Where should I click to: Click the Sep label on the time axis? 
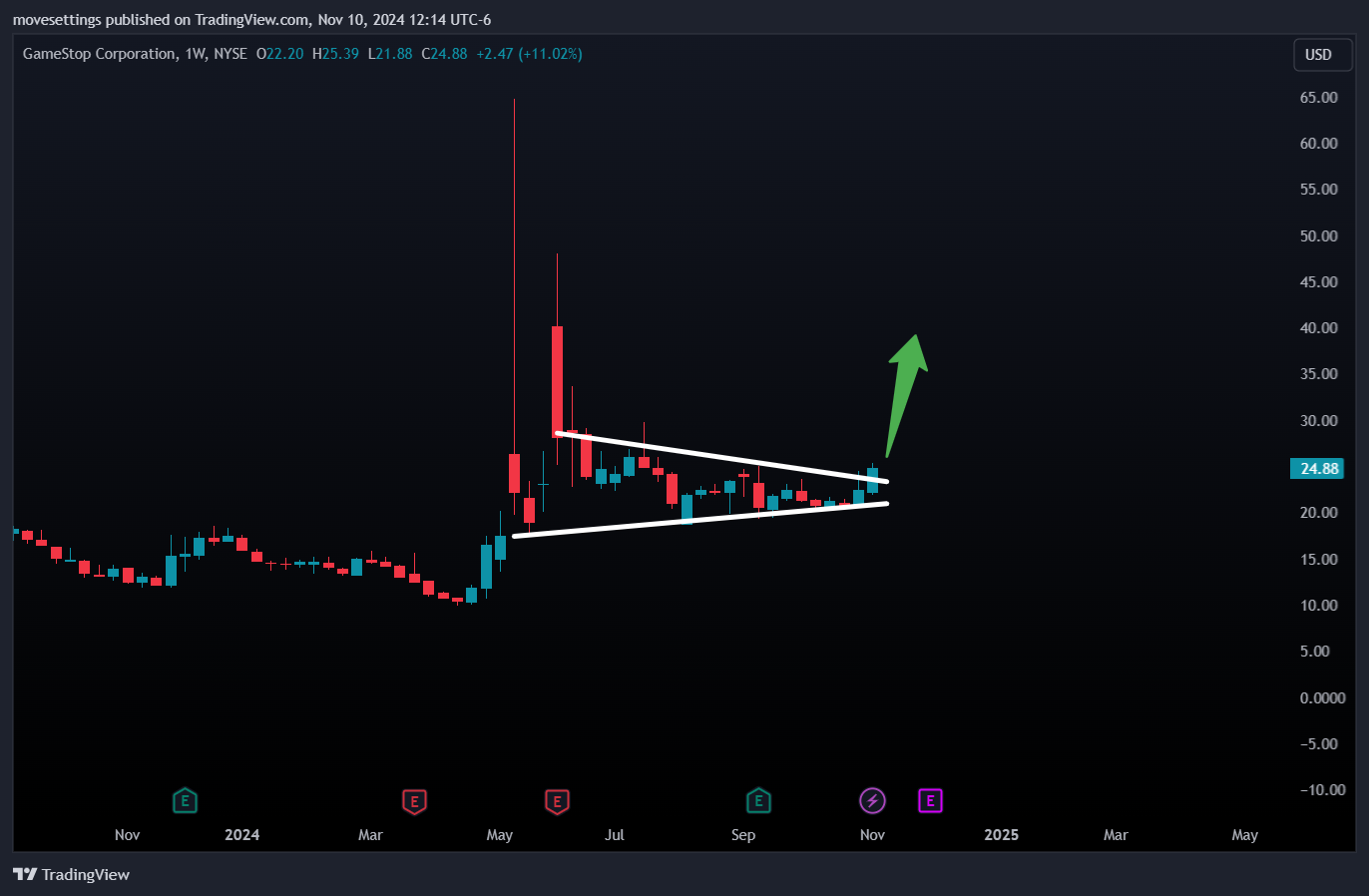[743, 834]
